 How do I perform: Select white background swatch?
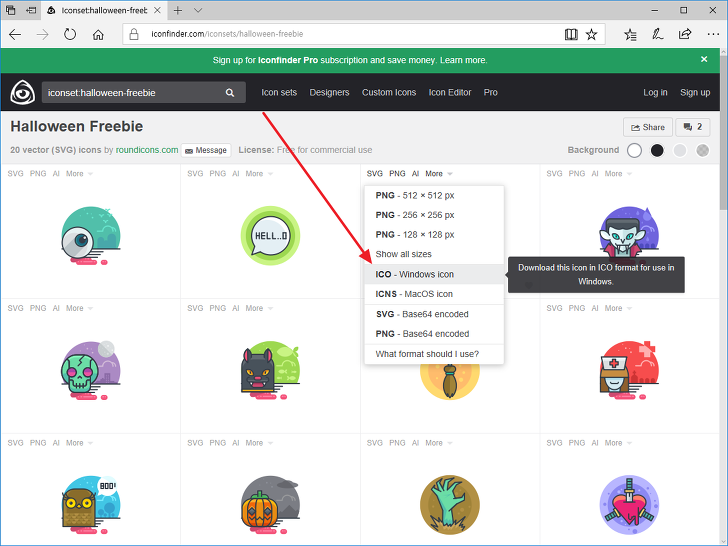[x=634, y=150]
